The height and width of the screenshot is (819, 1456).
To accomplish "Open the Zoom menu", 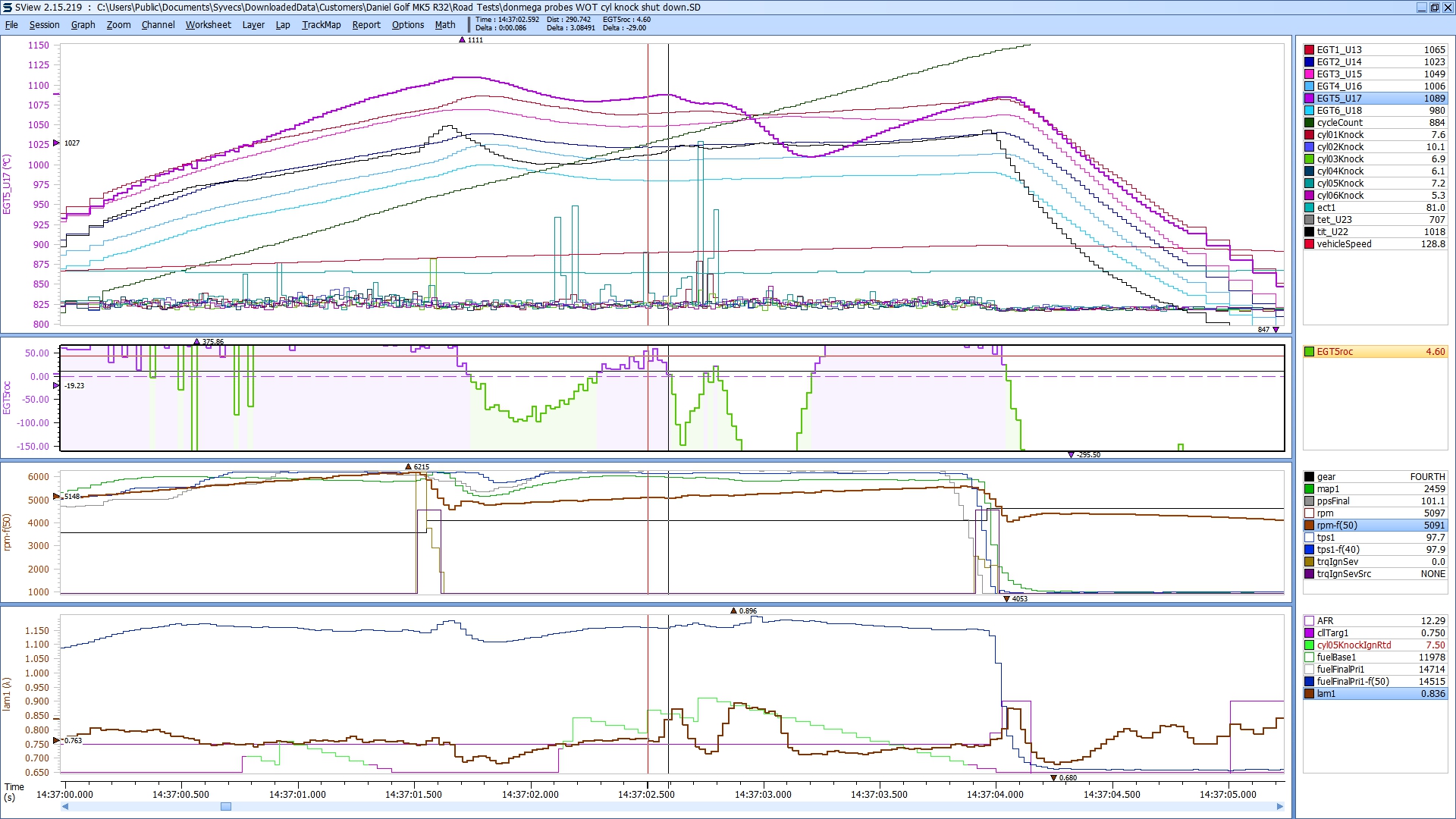I will pos(118,25).
